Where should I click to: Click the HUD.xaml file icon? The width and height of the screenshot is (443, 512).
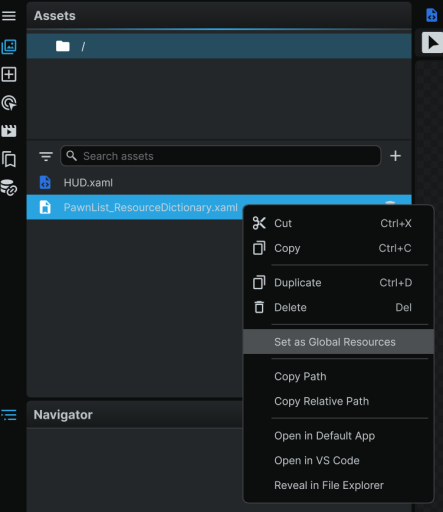point(45,182)
